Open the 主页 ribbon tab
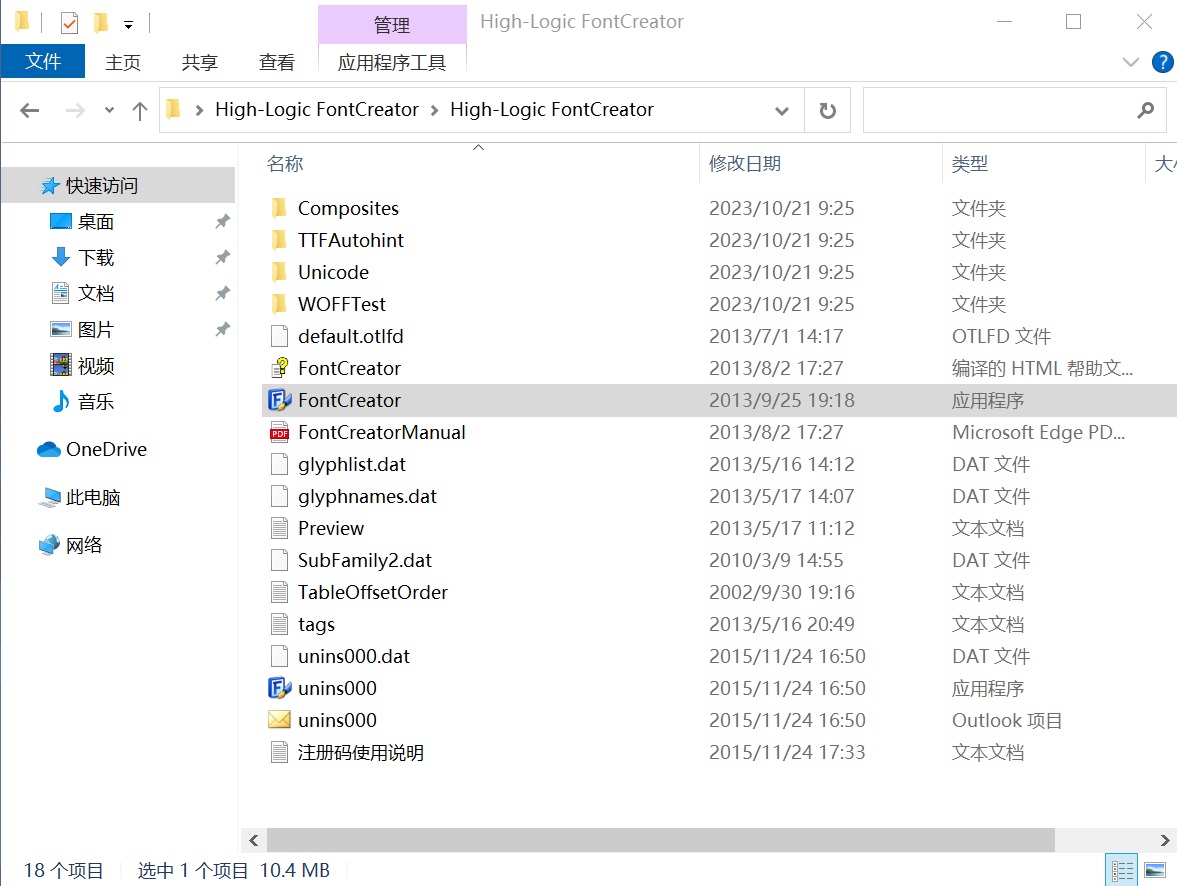This screenshot has height=886, width=1177. pos(123,62)
